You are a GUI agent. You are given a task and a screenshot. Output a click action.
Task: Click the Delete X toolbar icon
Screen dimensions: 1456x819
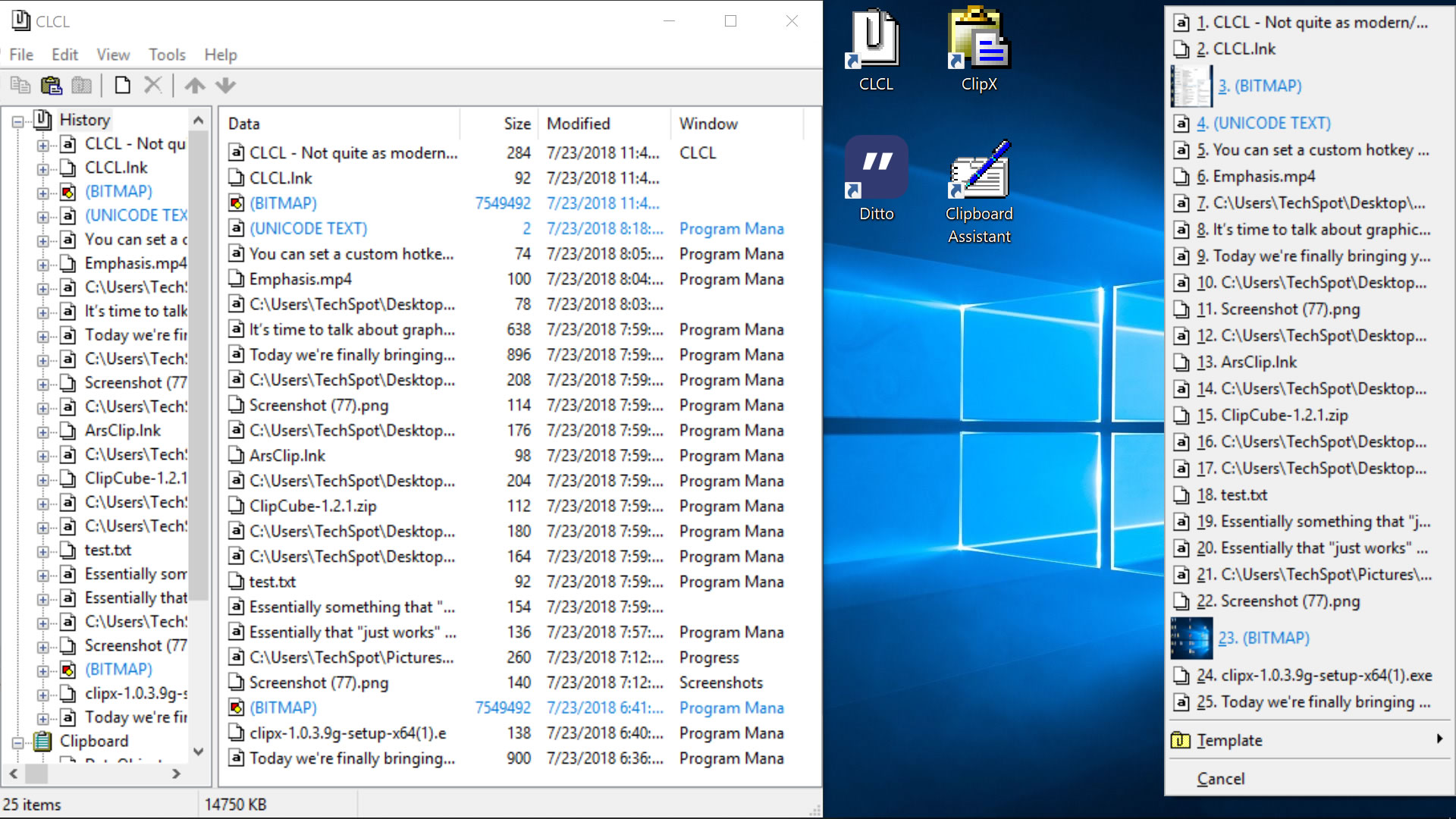[153, 85]
